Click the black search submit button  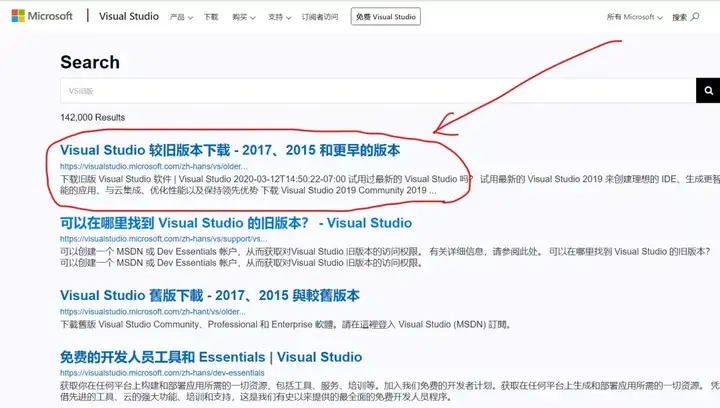tap(708, 91)
